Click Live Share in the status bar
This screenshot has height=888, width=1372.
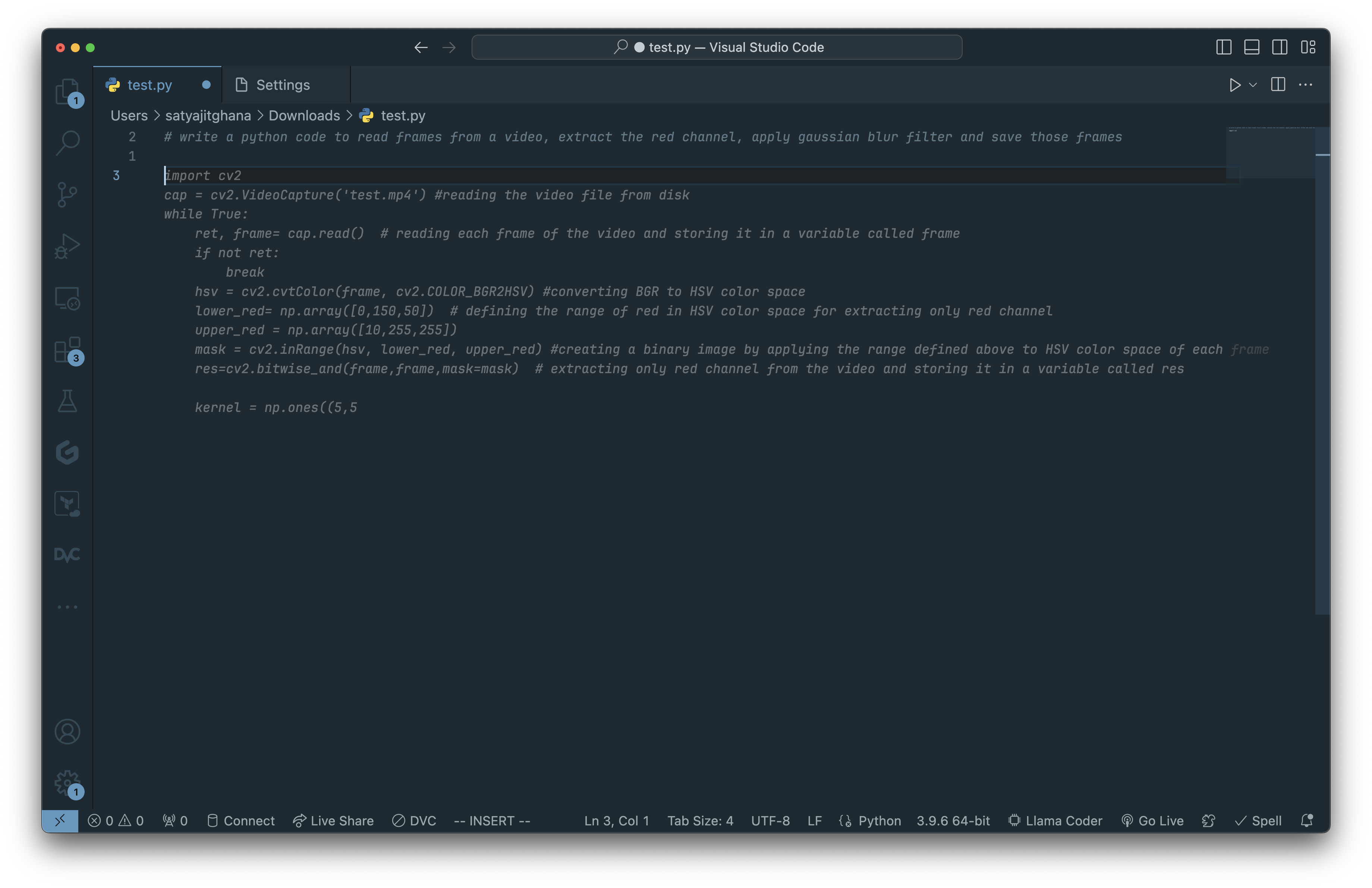(x=333, y=821)
